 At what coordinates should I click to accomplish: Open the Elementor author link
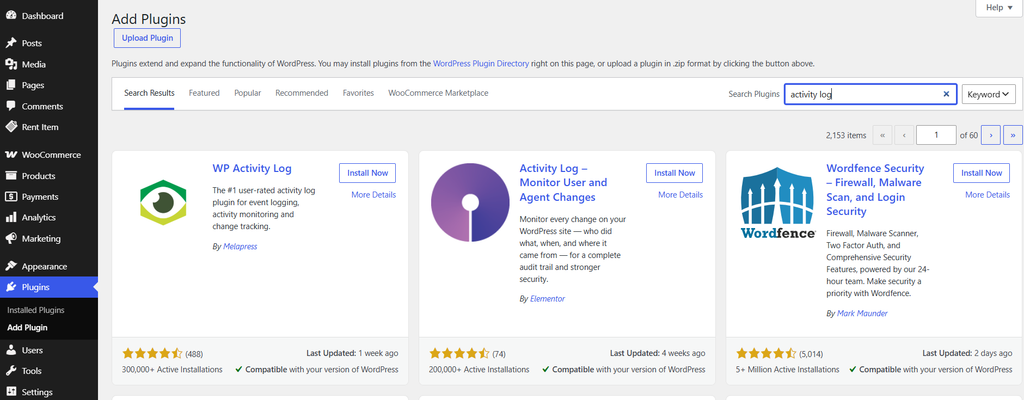[x=547, y=299]
